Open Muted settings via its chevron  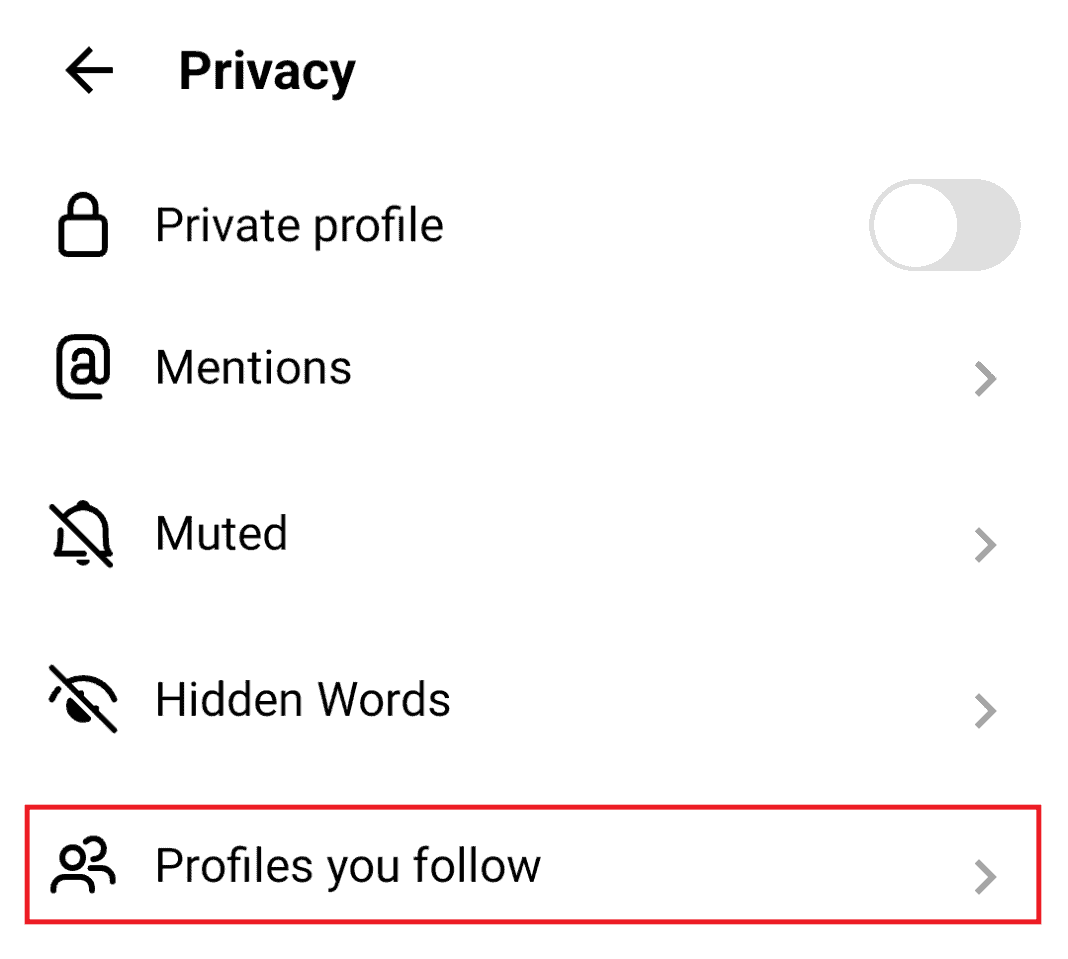986,544
